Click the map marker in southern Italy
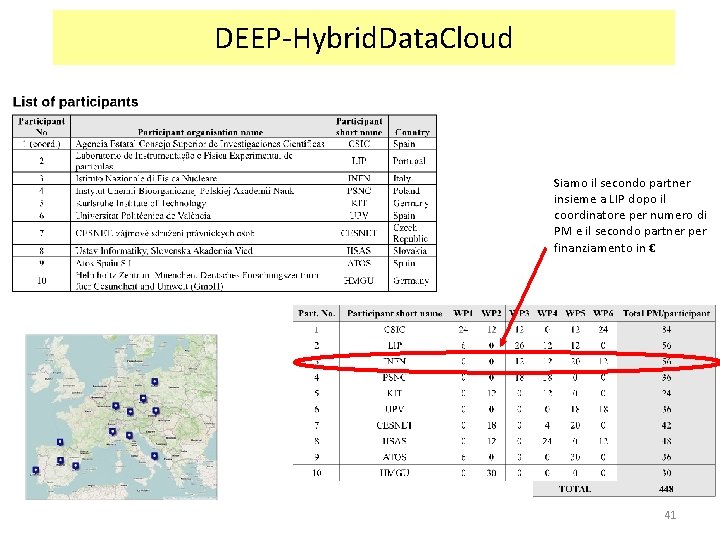The image size is (720, 540). pyautogui.click(x=154, y=456)
